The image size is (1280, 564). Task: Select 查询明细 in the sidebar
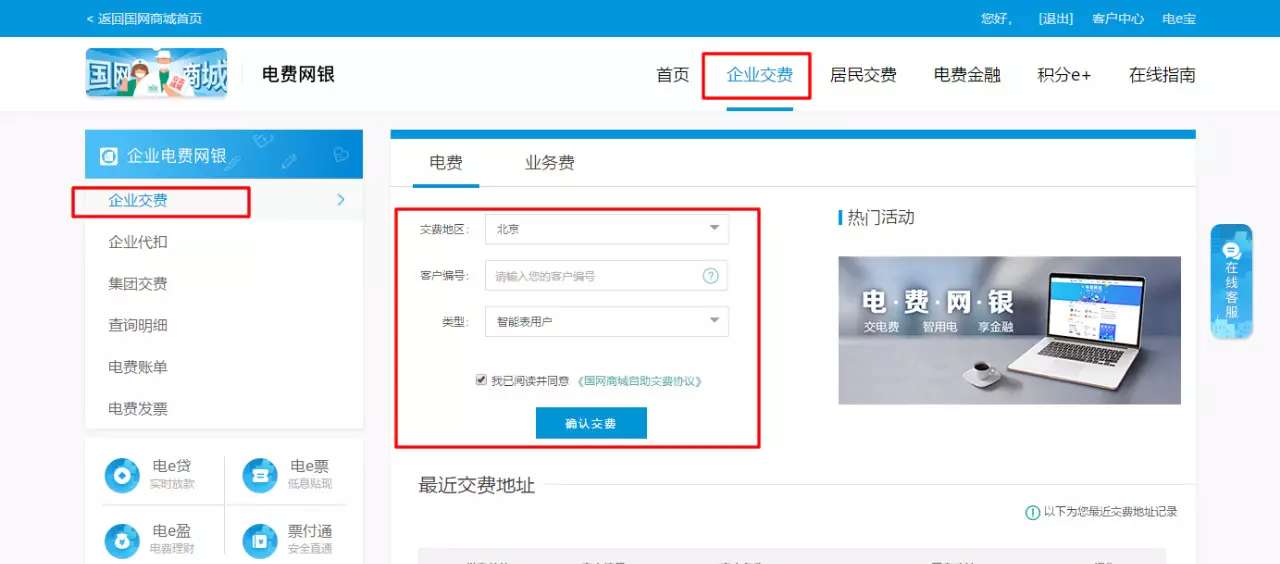point(138,325)
